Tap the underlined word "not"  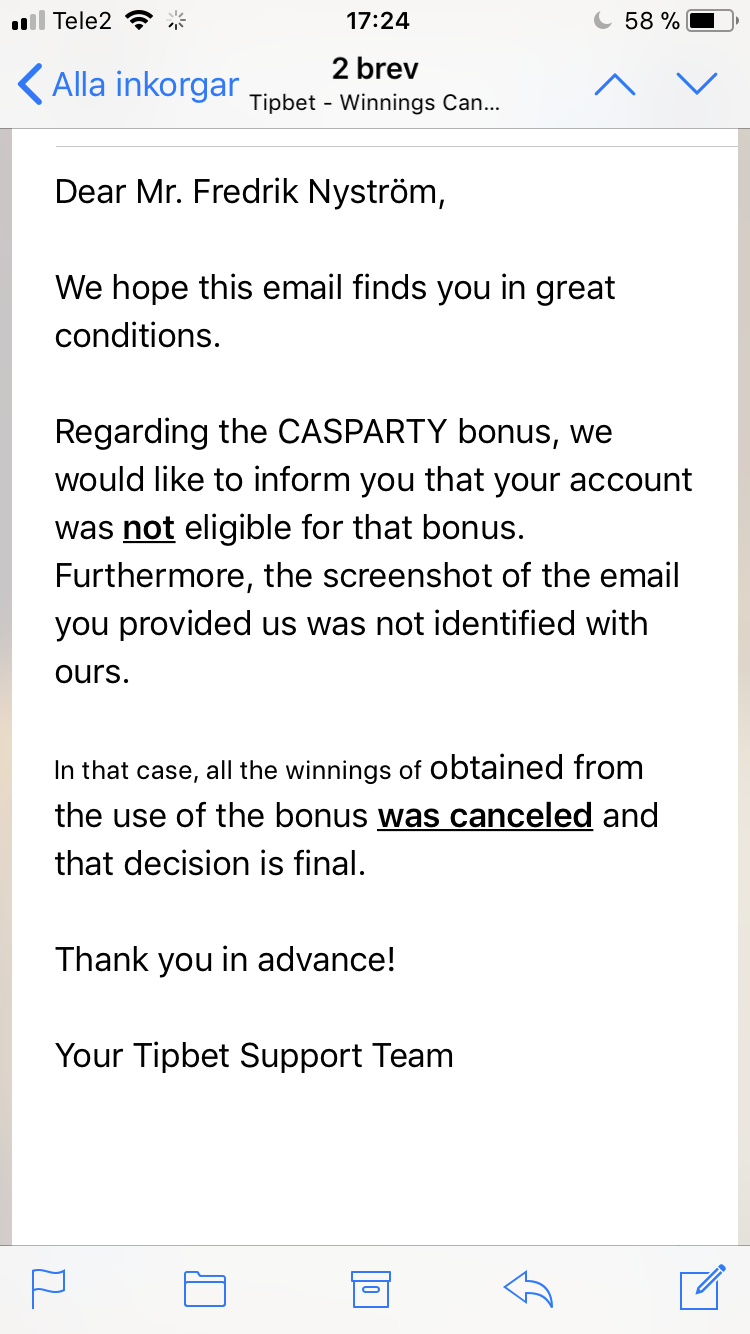point(149,528)
